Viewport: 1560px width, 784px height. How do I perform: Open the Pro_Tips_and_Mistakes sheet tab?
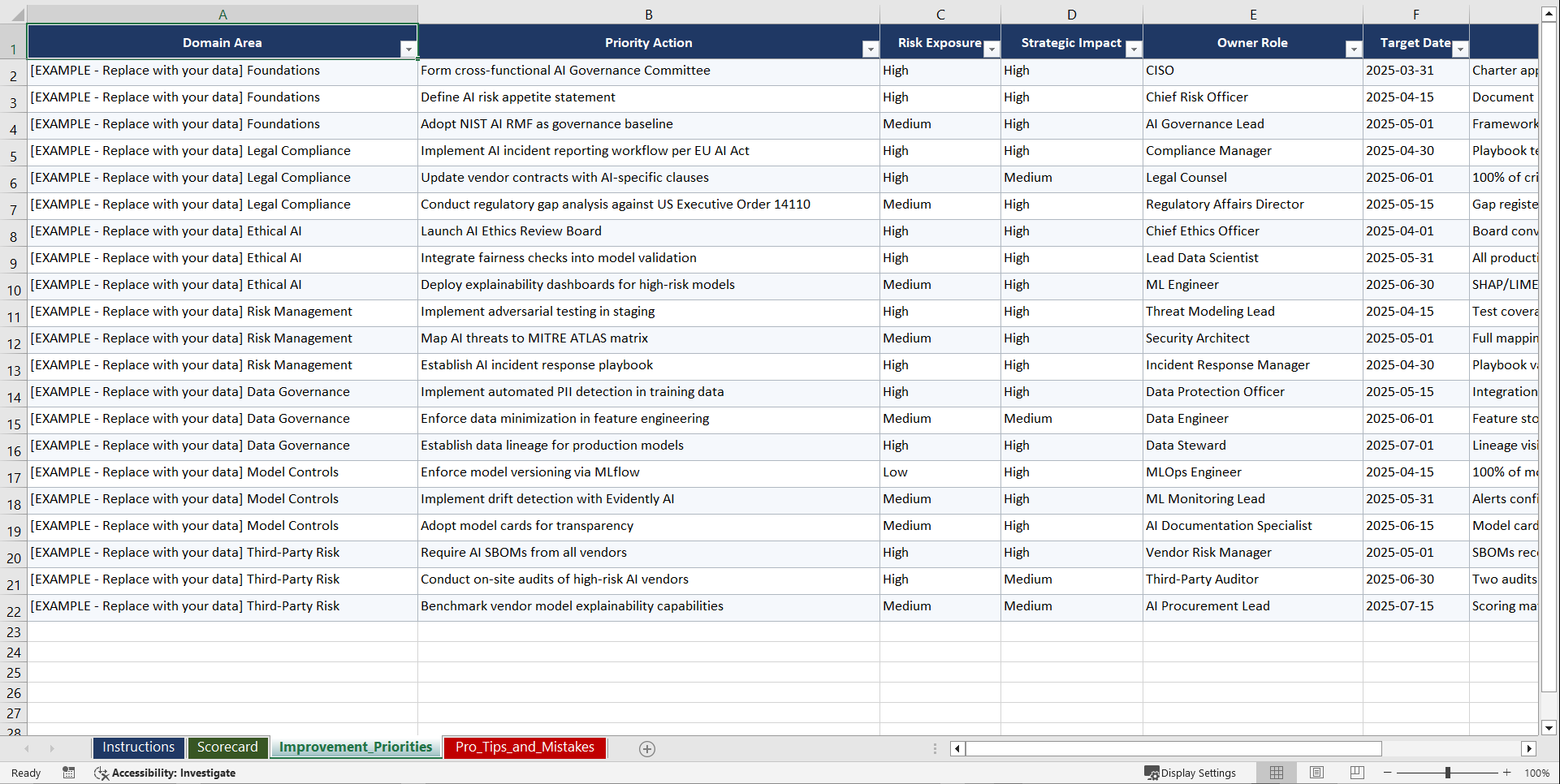(524, 747)
